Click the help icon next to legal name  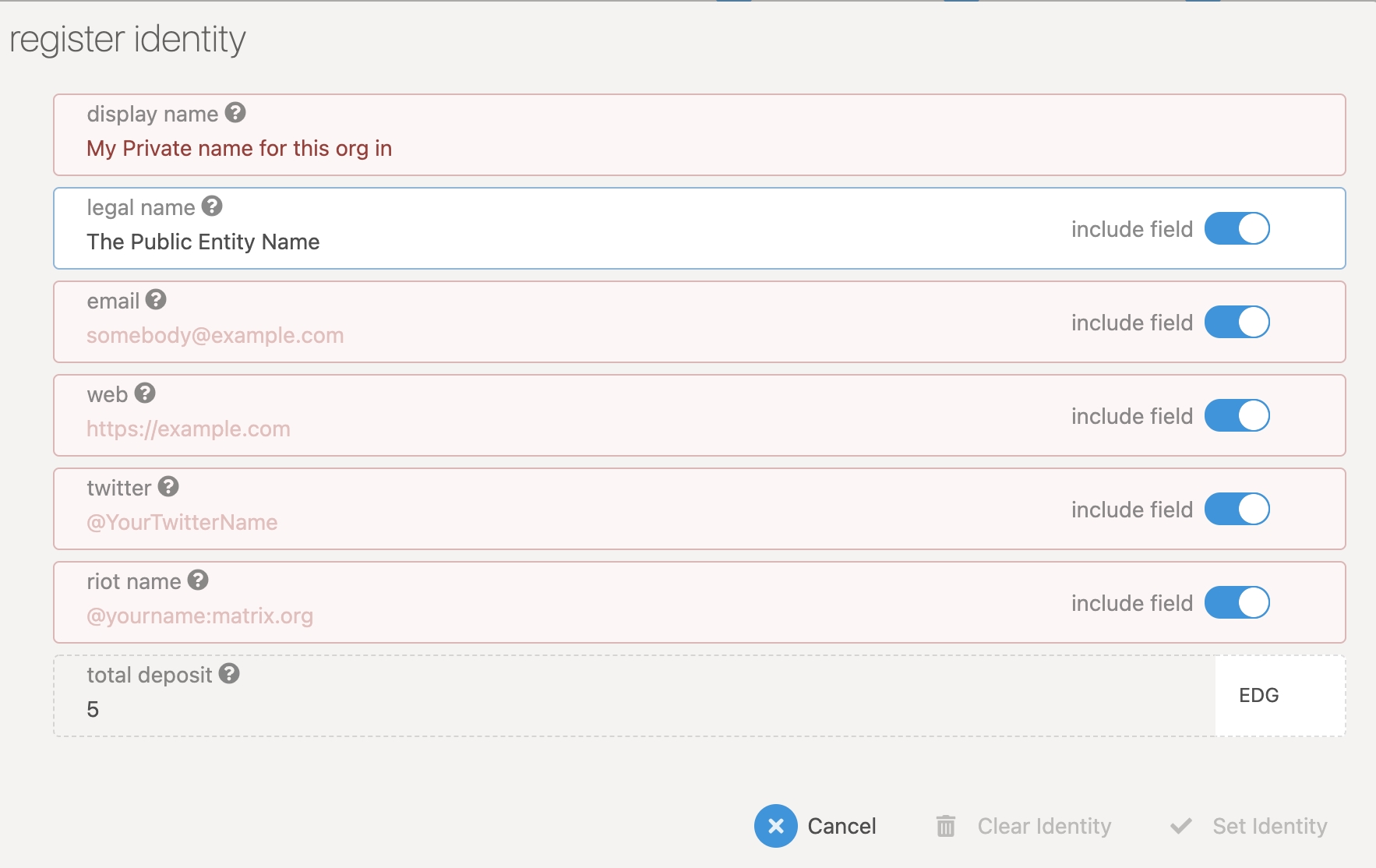pos(212,206)
